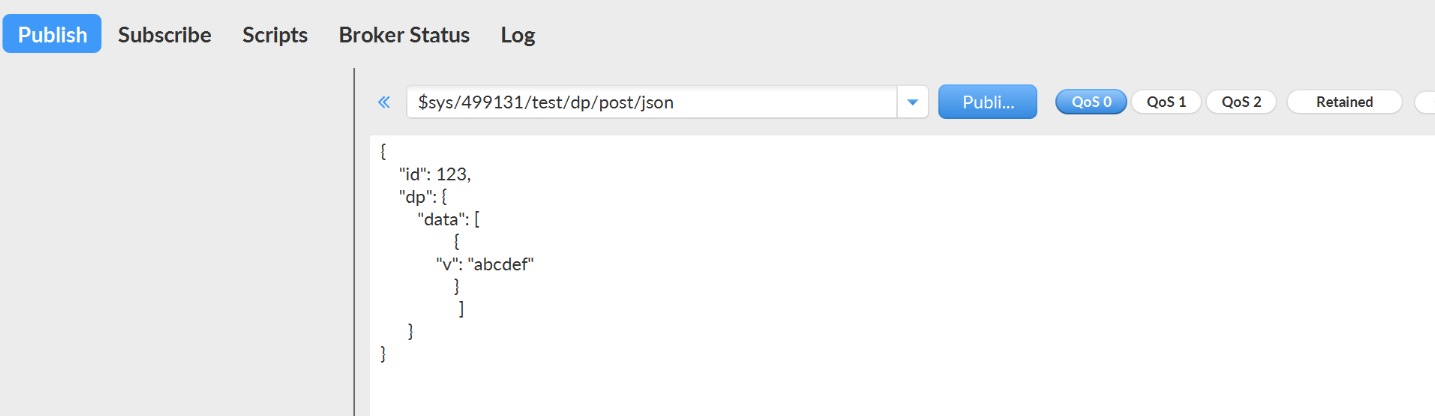Image resolution: width=1435 pixels, height=416 pixels.
Task: View the Broker Status tab
Action: coord(404,34)
